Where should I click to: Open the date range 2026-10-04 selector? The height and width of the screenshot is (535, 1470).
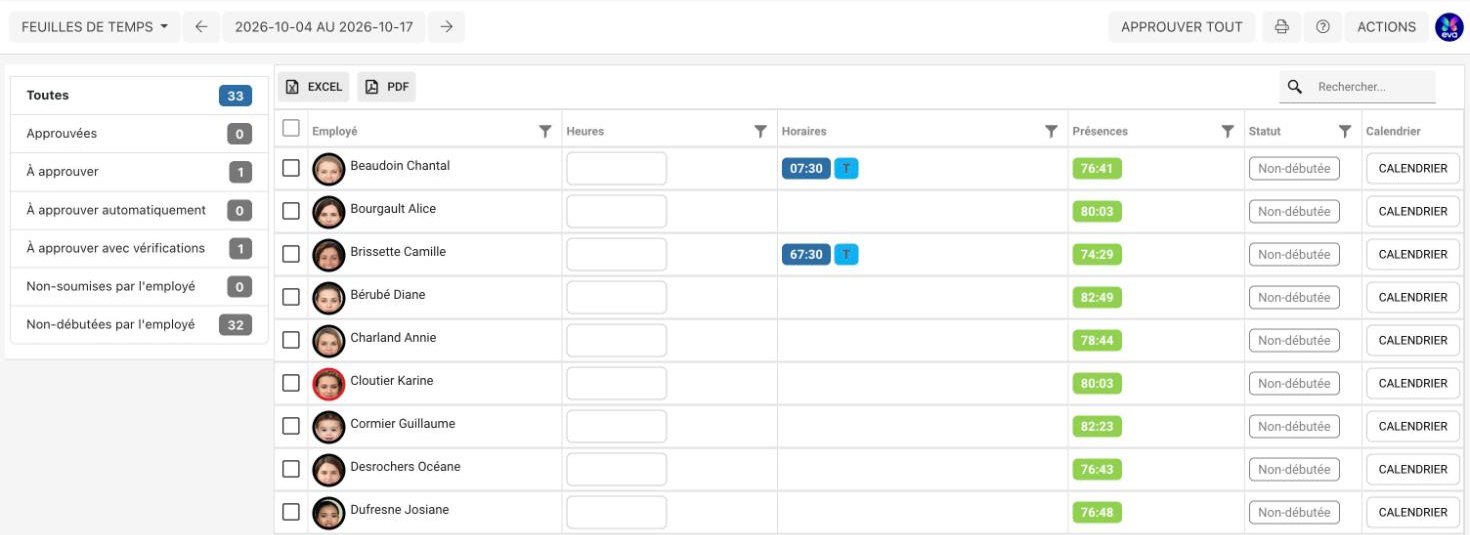(x=324, y=27)
